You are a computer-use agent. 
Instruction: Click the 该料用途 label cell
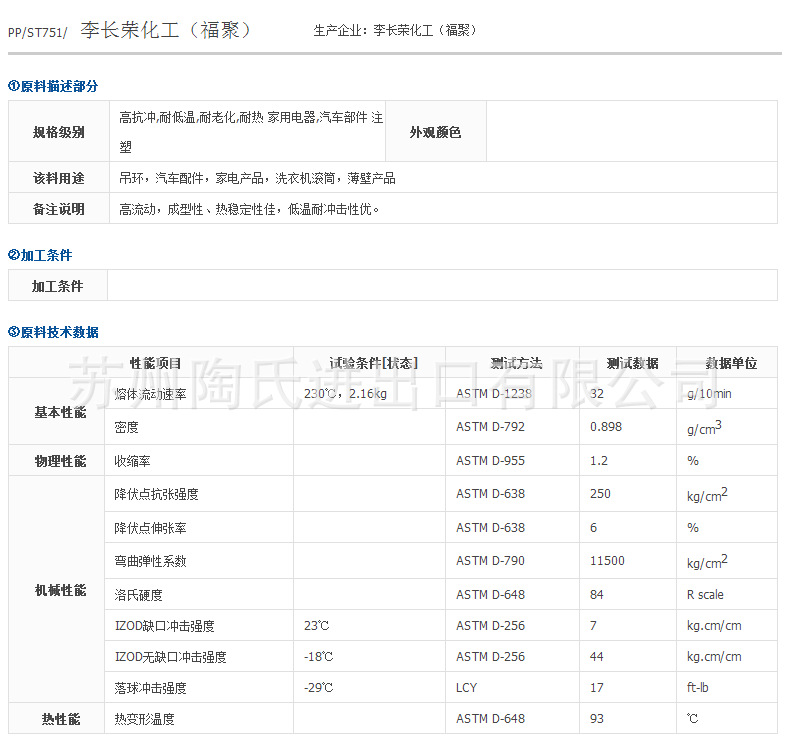coord(59,178)
